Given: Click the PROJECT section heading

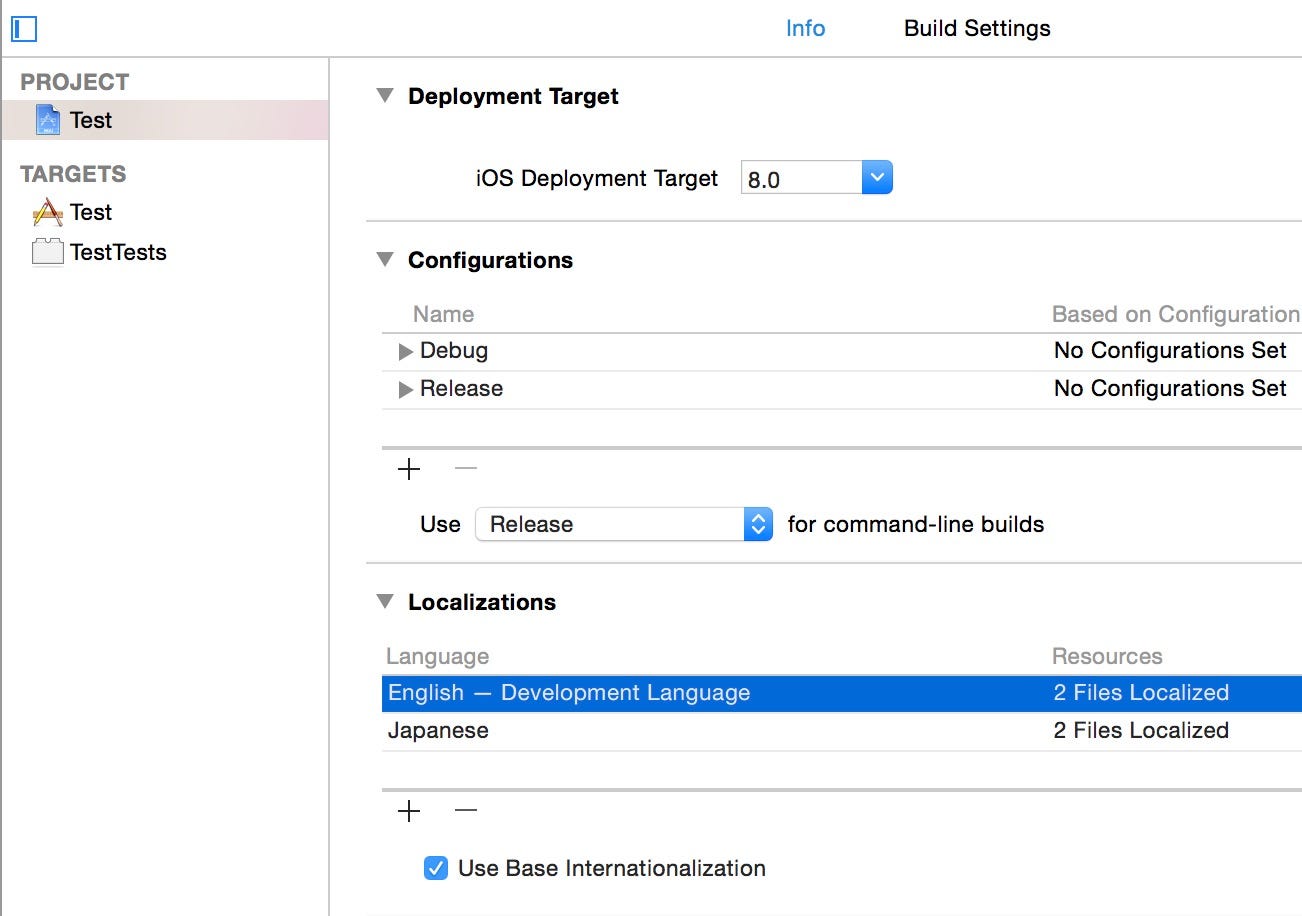Looking at the screenshot, I should click(75, 82).
